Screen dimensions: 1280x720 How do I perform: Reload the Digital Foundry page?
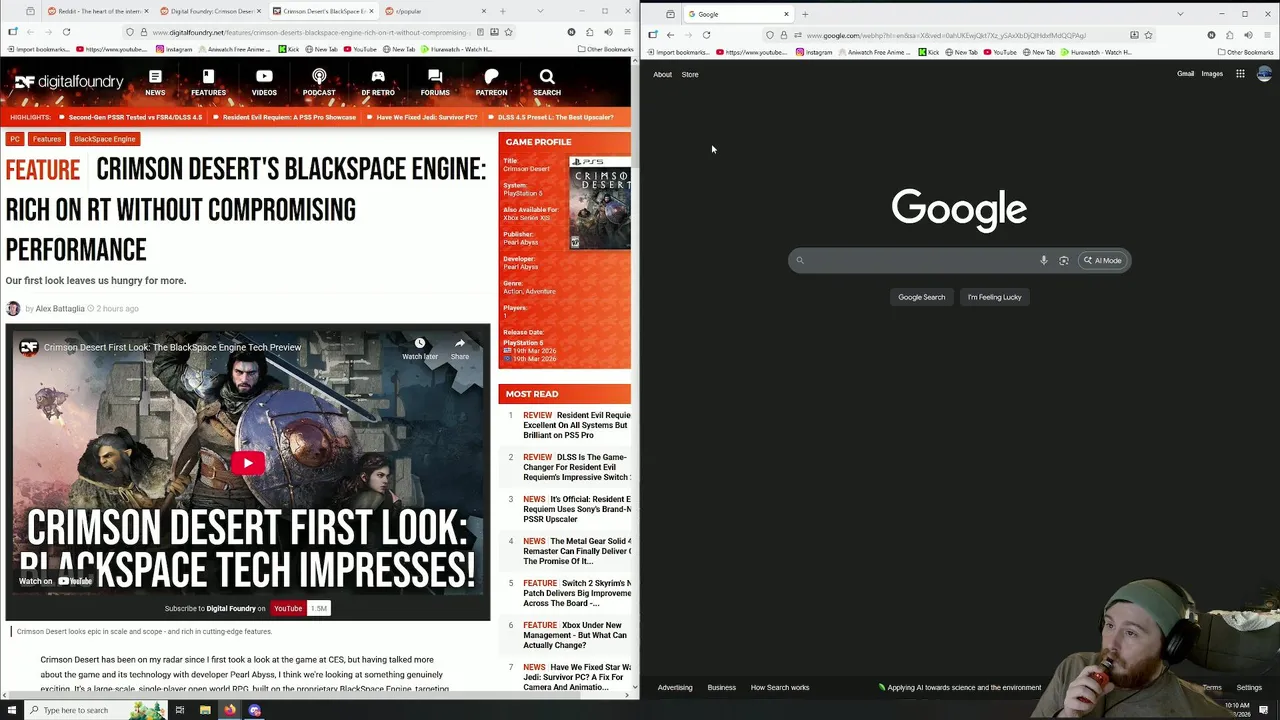coord(66,32)
